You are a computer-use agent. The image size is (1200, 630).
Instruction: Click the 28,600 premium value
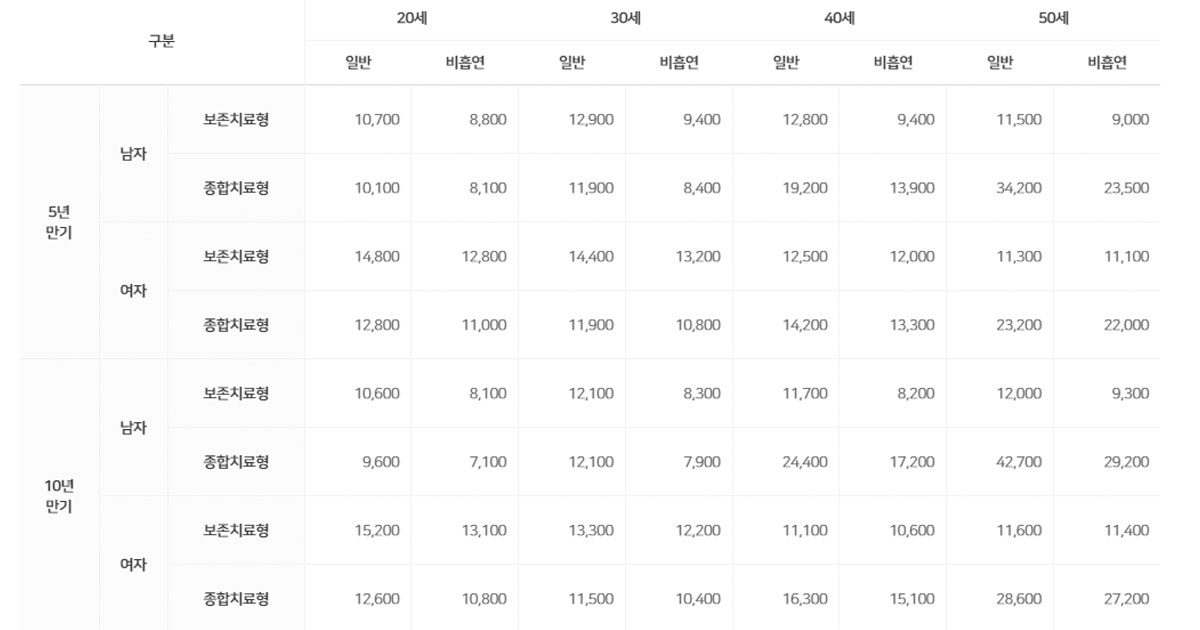pos(1019,599)
